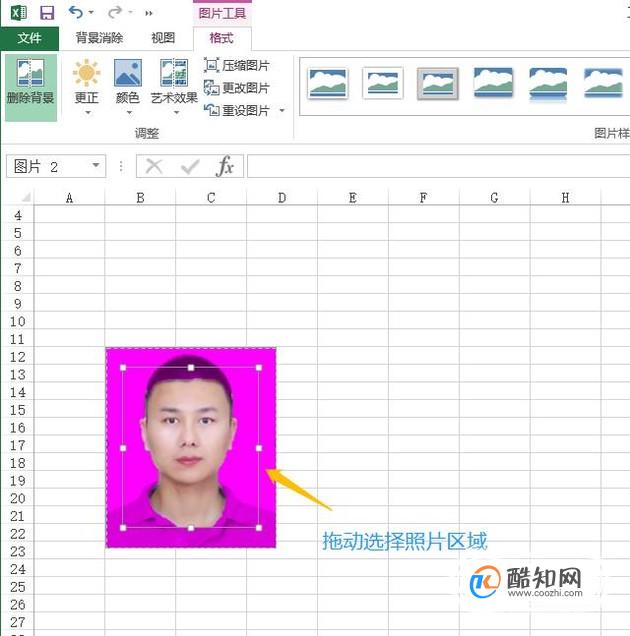Apply the third highlighted picture style
This screenshot has width=630, height=636.
[x=438, y=84]
